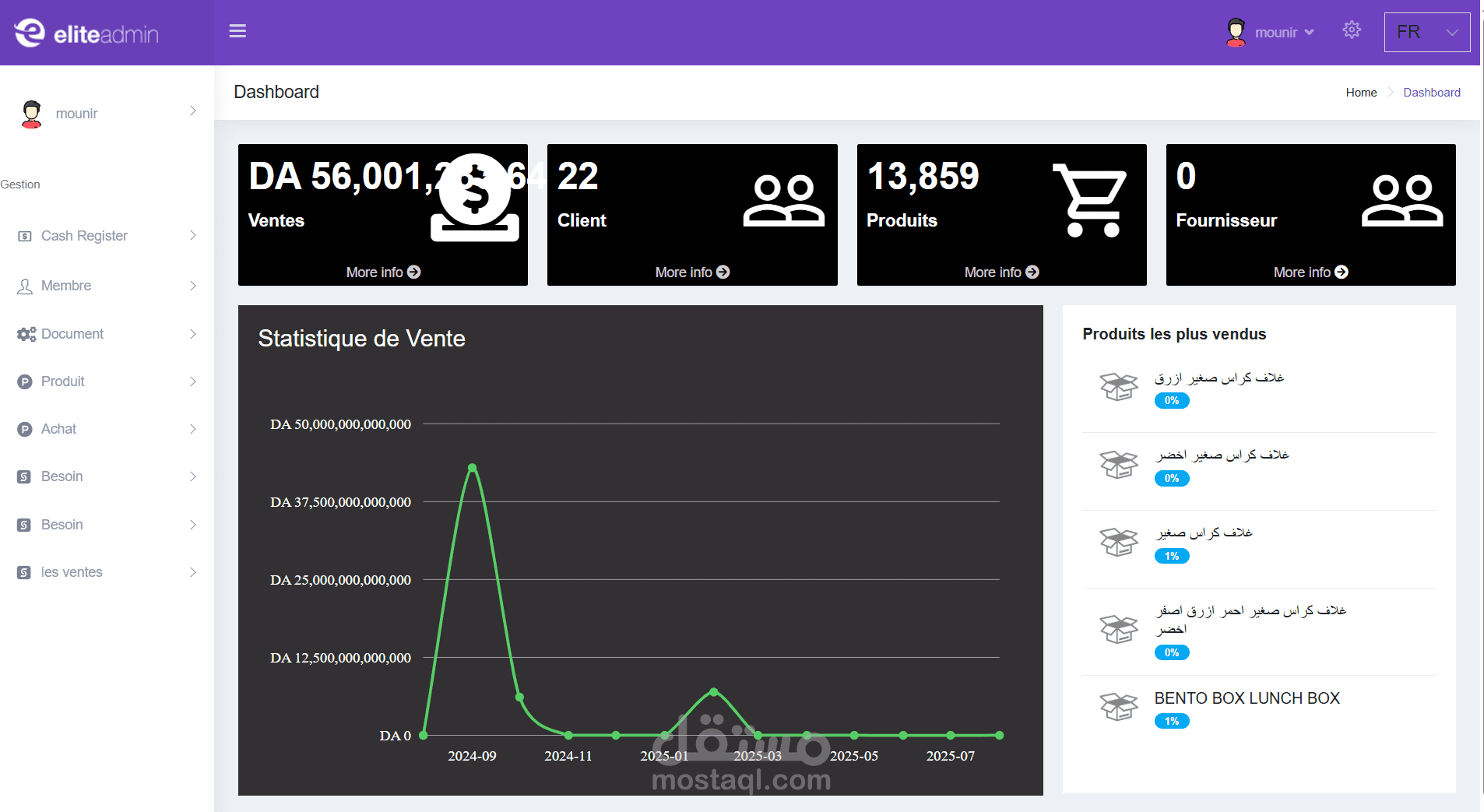1484x812 pixels.
Task: Click the people icon on Client card
Action: point(784,201)
